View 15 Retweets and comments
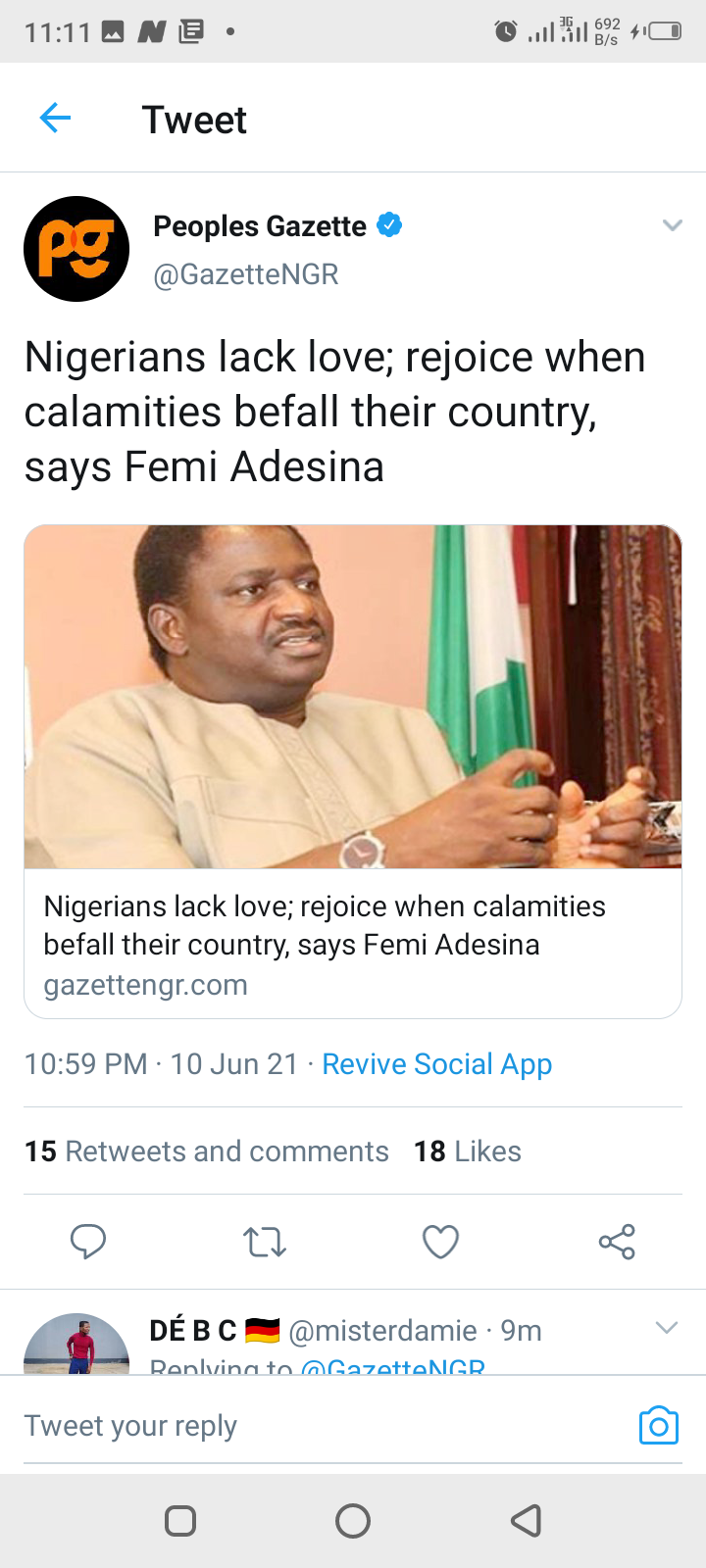 click(207, 1151)
